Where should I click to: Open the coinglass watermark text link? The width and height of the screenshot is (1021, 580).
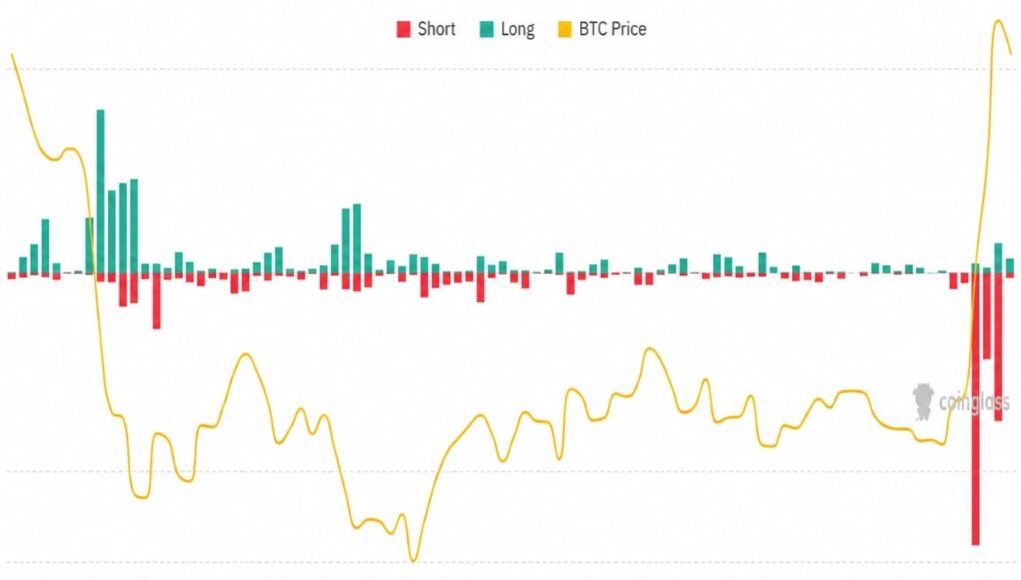click(x=974, y=402)
